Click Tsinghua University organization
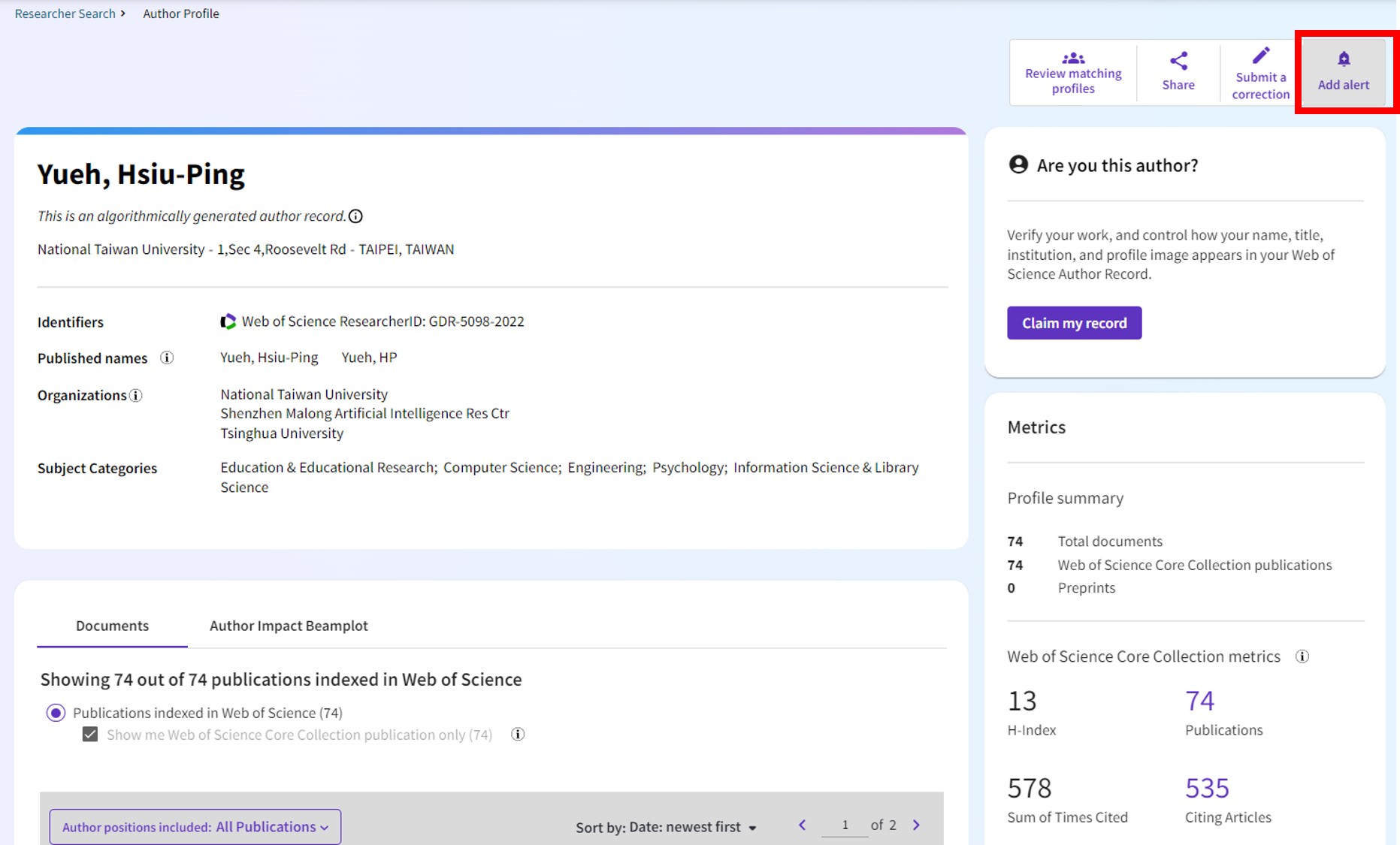 (282, 433)
